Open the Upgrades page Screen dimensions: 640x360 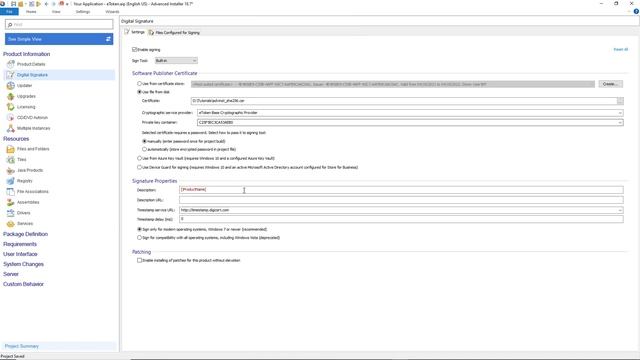click(26, 96)
